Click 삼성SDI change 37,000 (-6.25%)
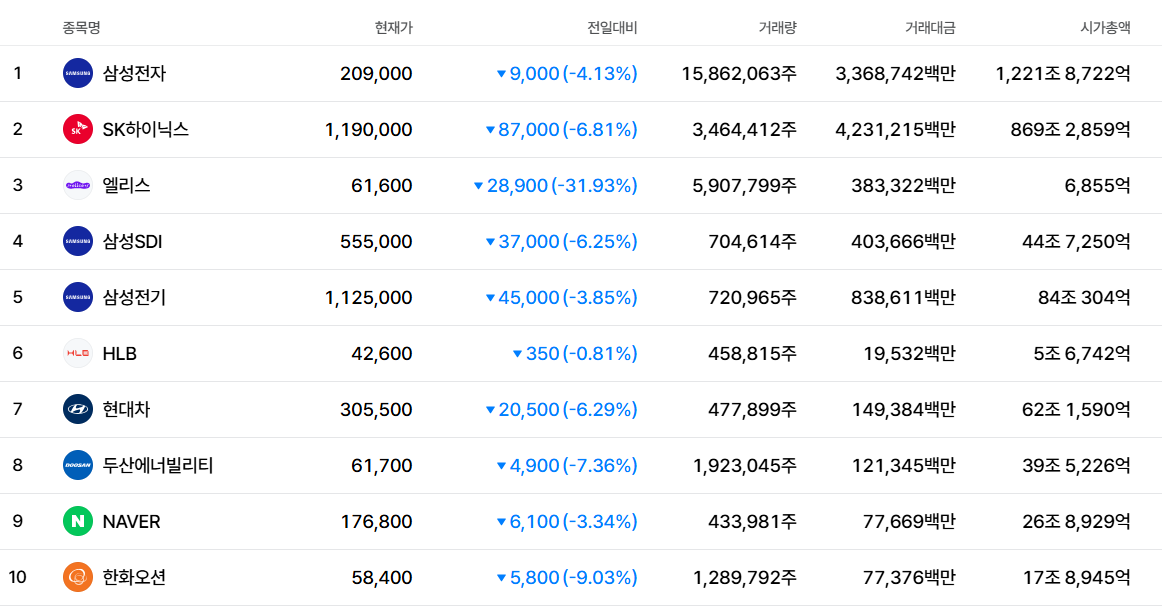 (561, 242)
